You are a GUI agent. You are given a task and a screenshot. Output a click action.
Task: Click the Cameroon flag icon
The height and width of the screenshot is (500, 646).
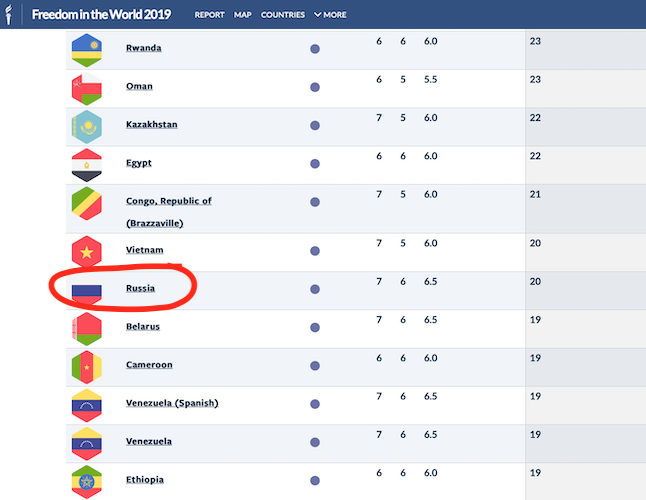point(86,366)
